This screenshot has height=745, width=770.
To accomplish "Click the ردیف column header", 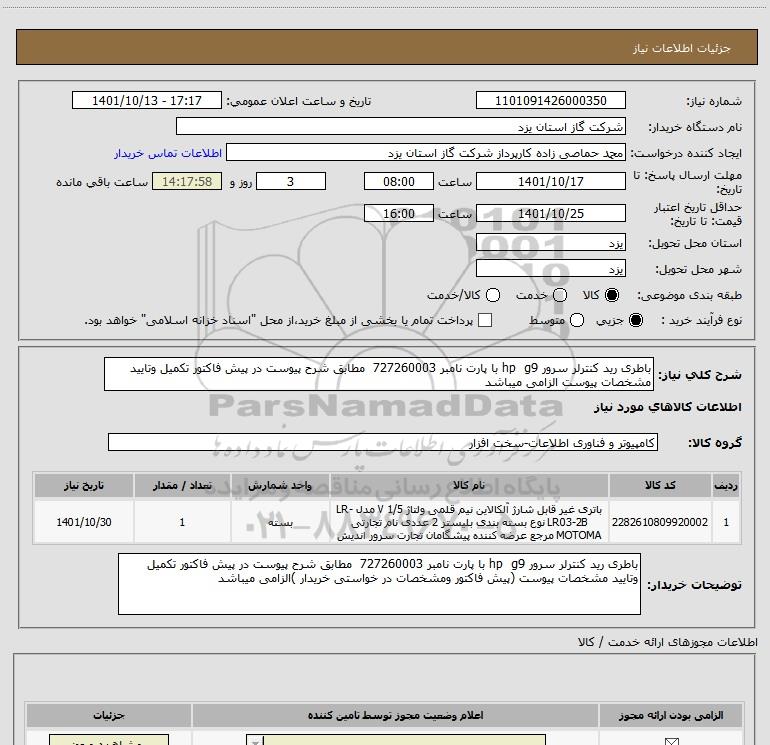I will click(726, 485).
